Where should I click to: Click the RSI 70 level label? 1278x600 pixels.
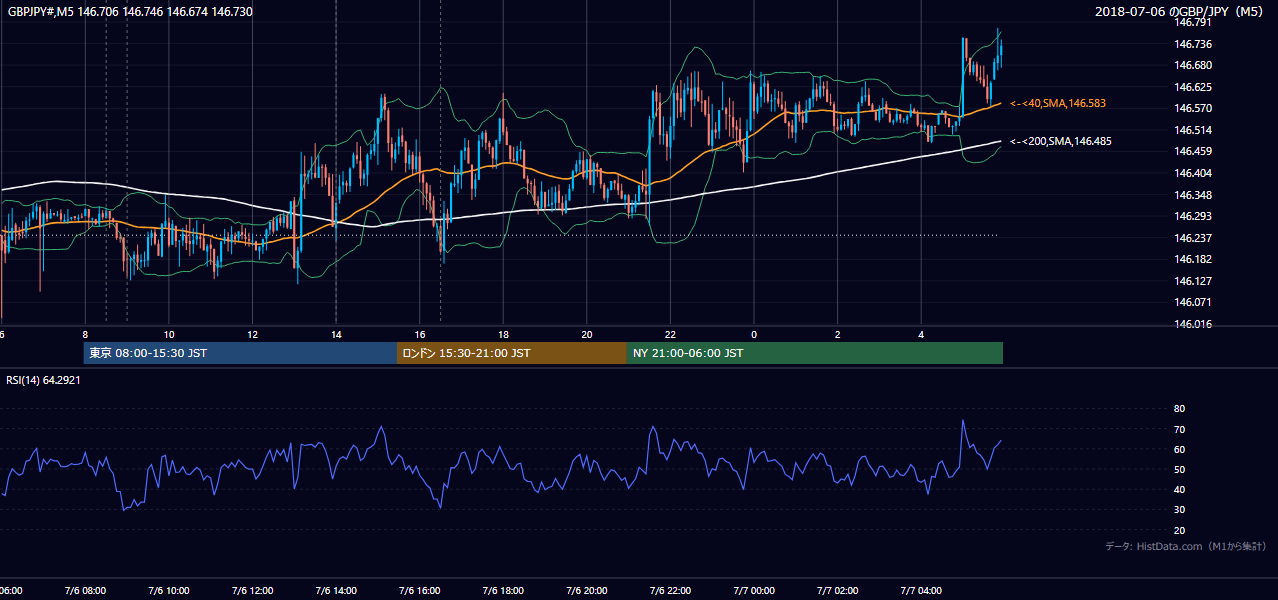[x=1180, y=429]
